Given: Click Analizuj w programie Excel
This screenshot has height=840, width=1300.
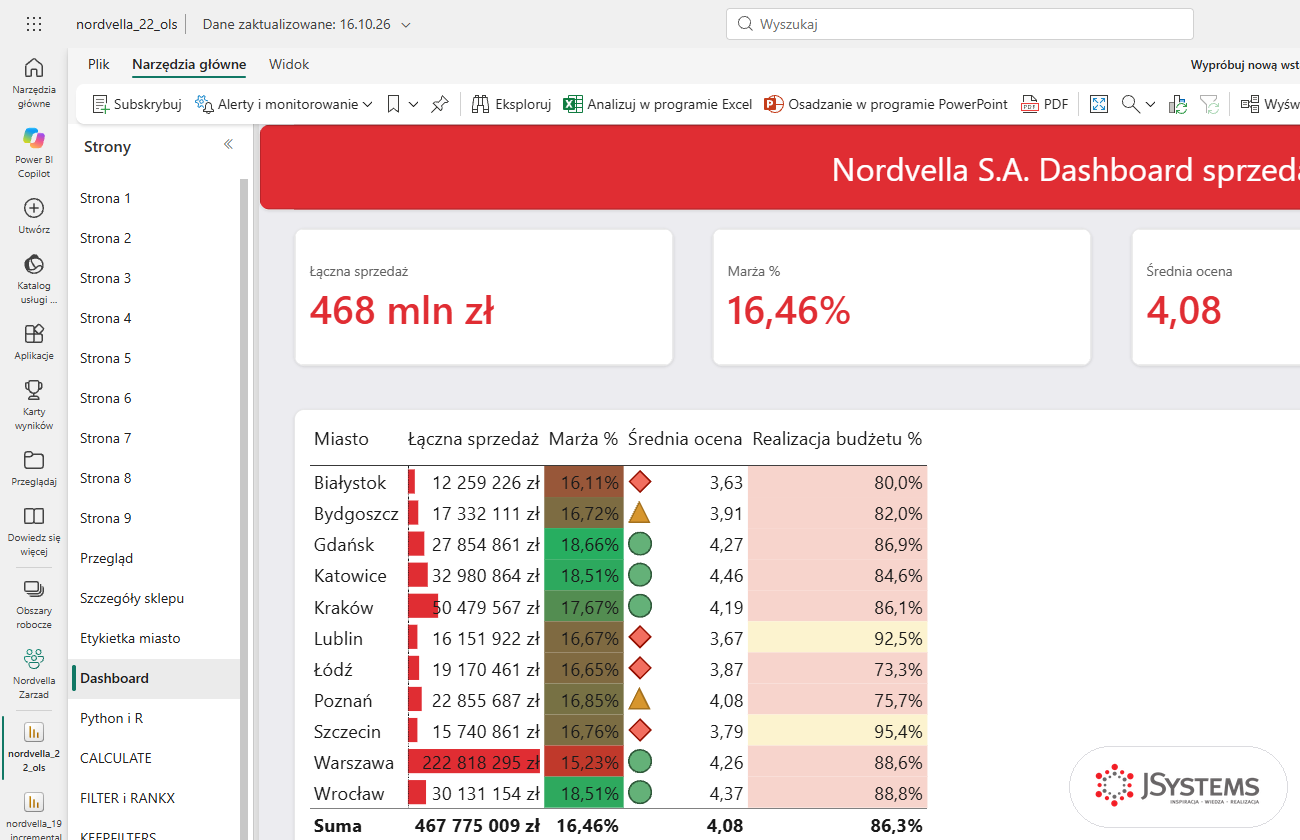Looking at the screenshot, I should pyautogui.click(x=657, y=104).
